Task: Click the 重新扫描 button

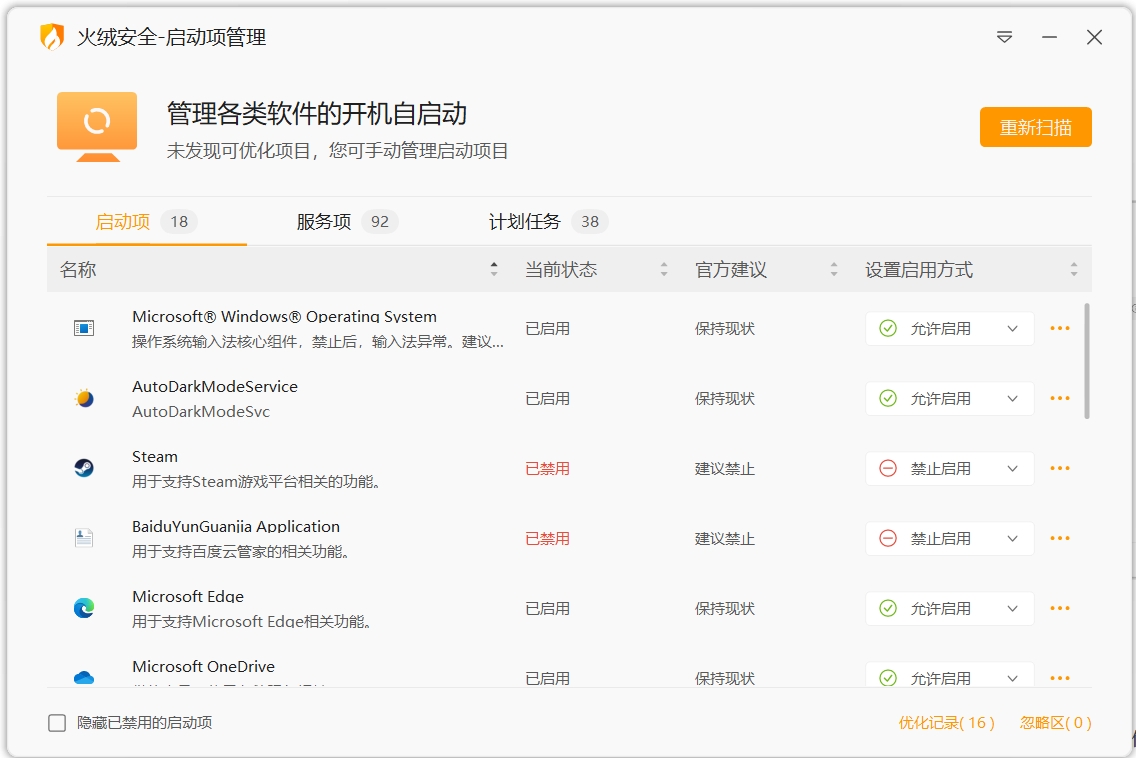Action: [x=1035, y=128]
